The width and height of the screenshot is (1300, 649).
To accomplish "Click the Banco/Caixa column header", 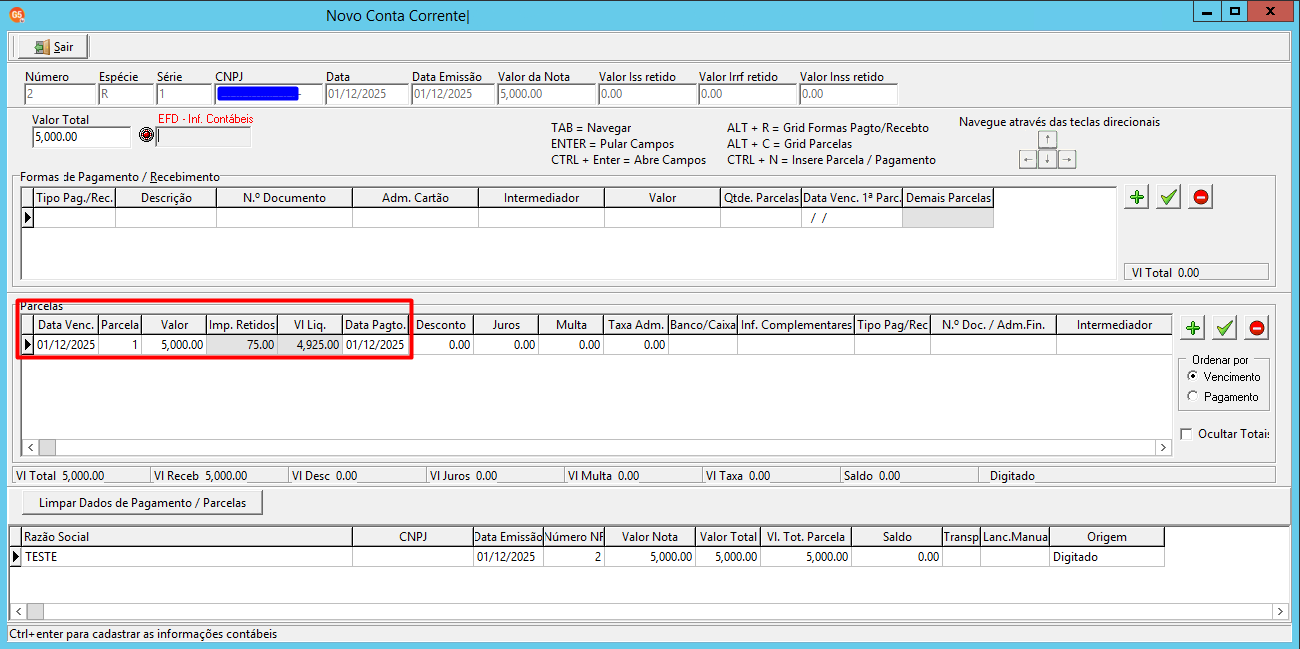I will pyautogui.click(x=703, y=325).
